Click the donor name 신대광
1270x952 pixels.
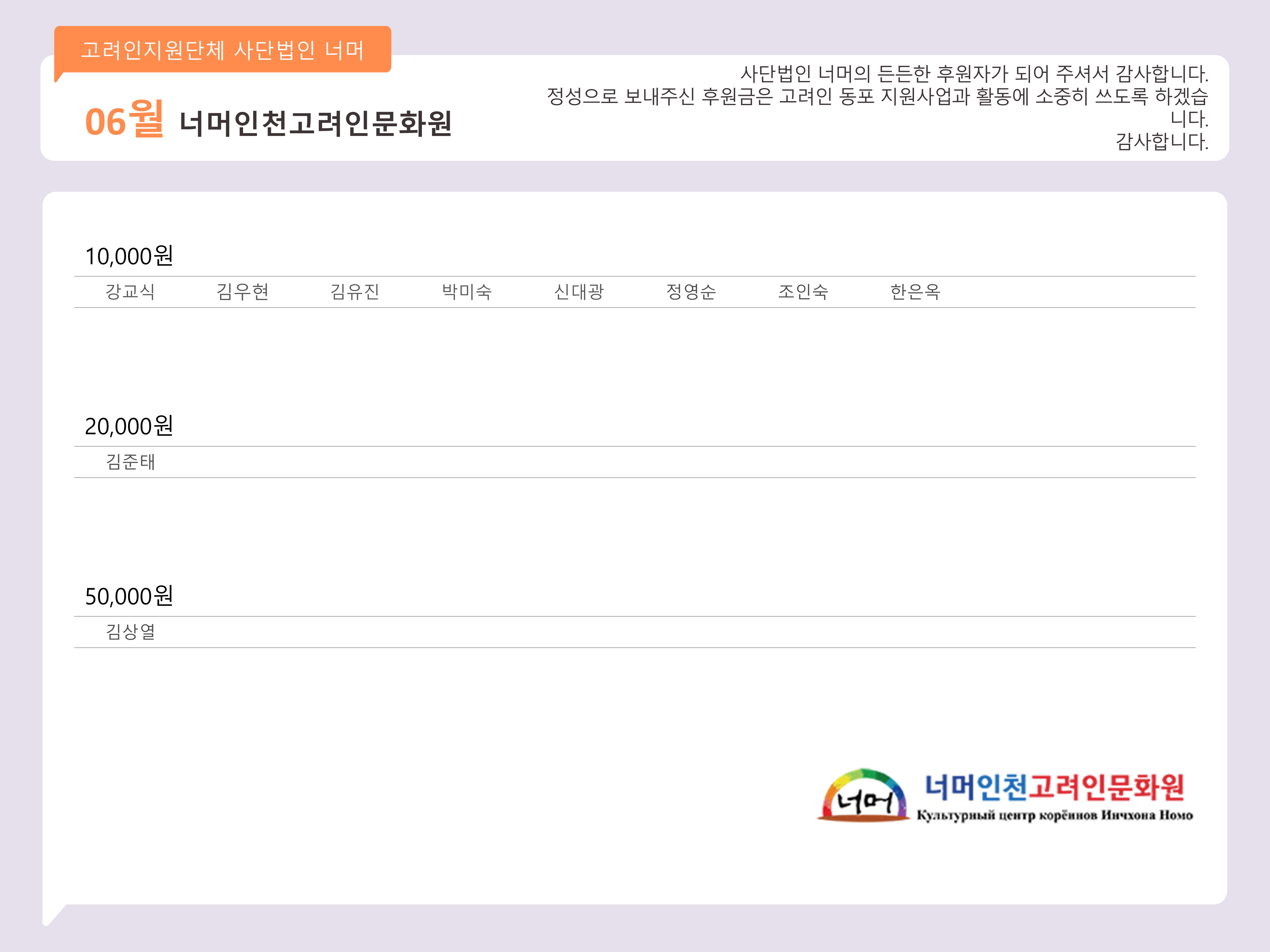pyautogui.click(x=579, y=292)
